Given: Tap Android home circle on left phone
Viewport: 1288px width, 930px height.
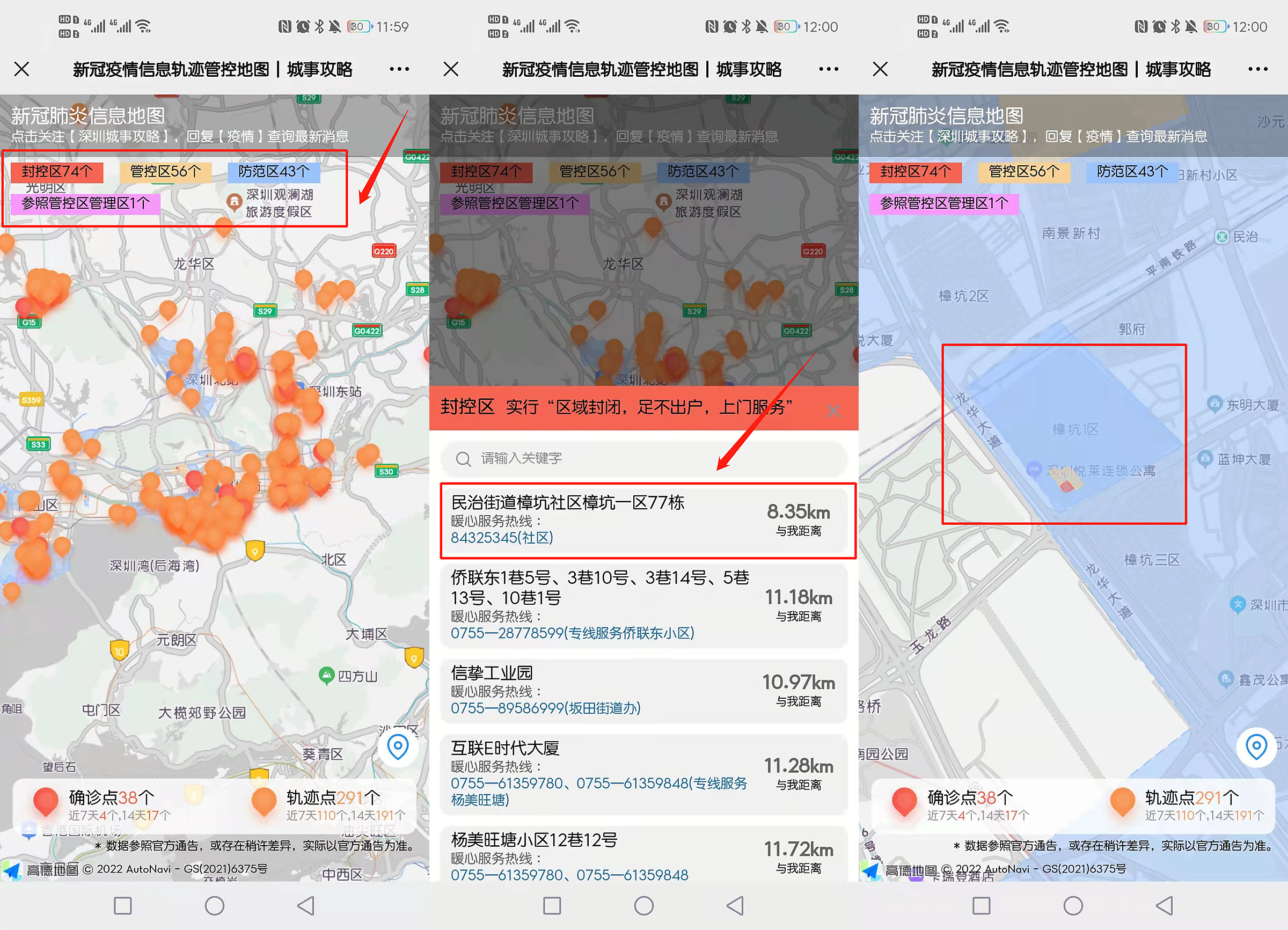Looking at the screenshot, I should pos(215,906).
